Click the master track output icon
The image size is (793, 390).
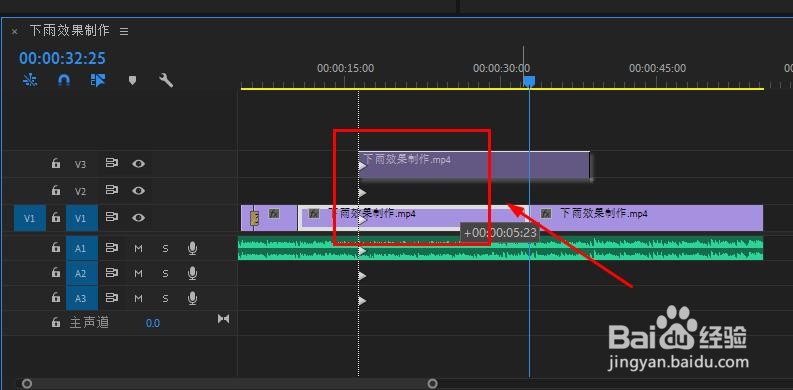tap(224, 319)
